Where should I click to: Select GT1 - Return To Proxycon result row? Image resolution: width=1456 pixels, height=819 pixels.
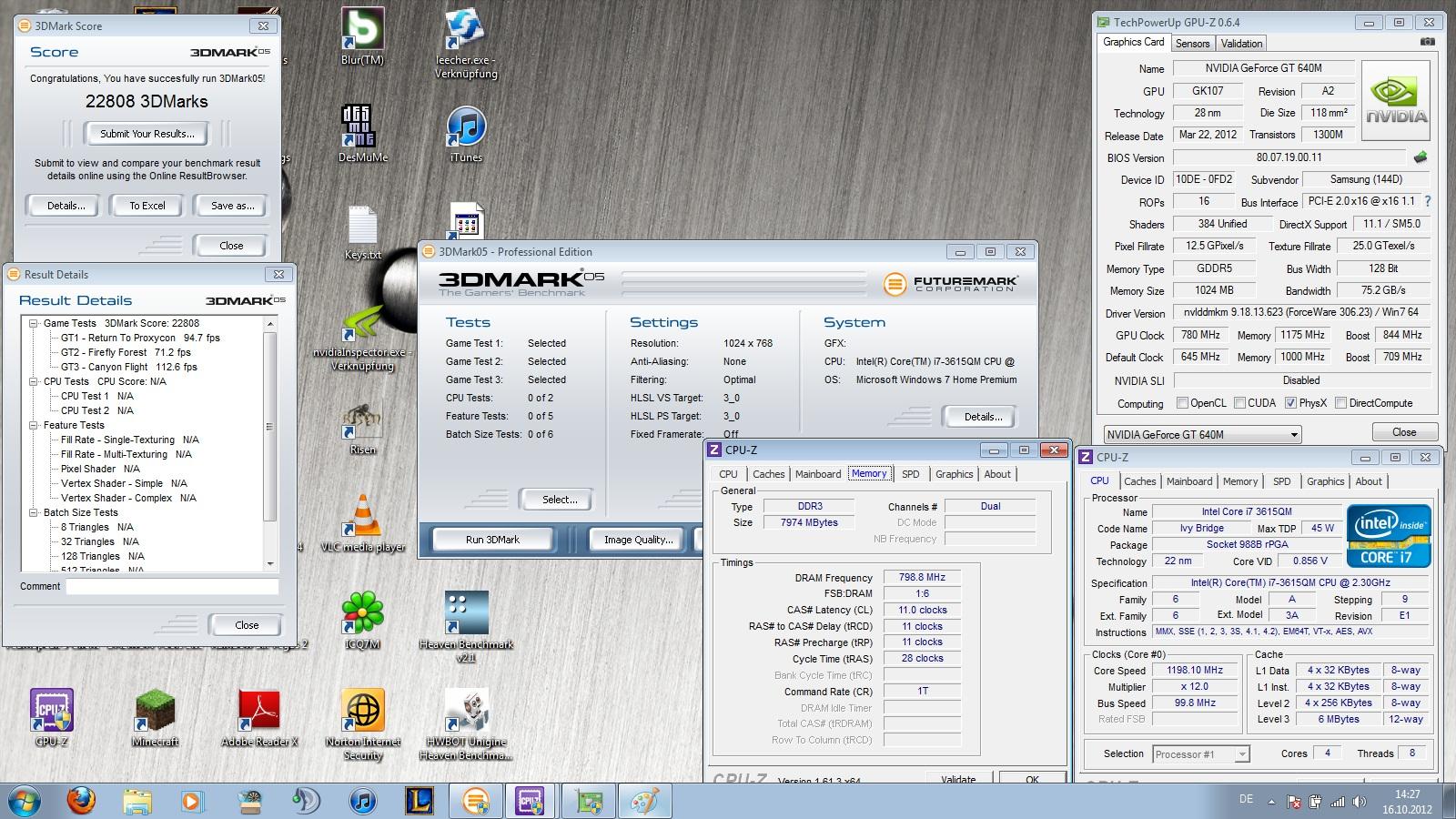click(140, 338)
